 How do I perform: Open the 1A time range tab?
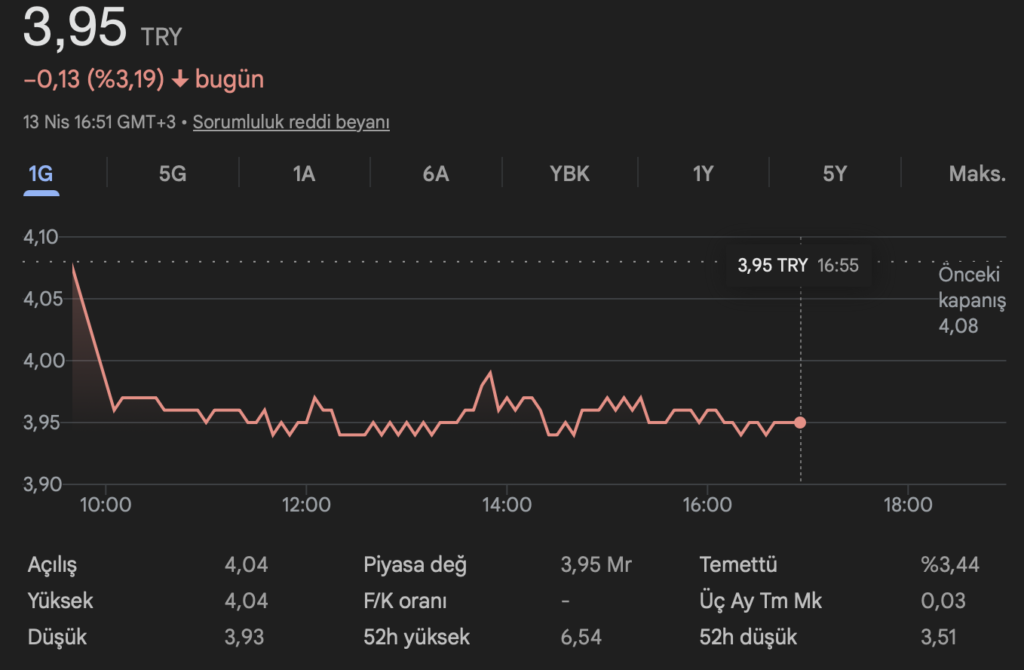tap(304, 173)
